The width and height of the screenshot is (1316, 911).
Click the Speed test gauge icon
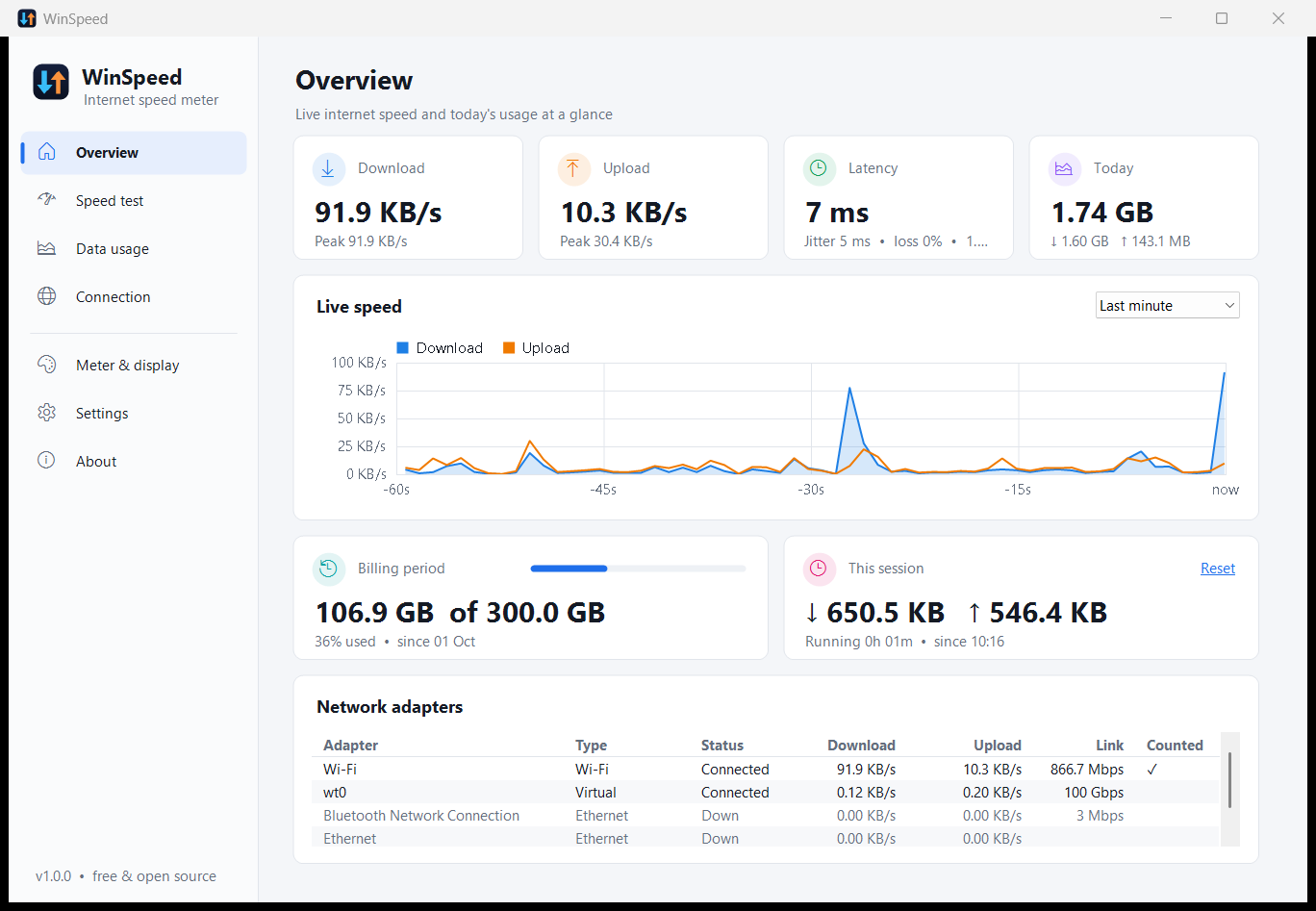[46, 200]
